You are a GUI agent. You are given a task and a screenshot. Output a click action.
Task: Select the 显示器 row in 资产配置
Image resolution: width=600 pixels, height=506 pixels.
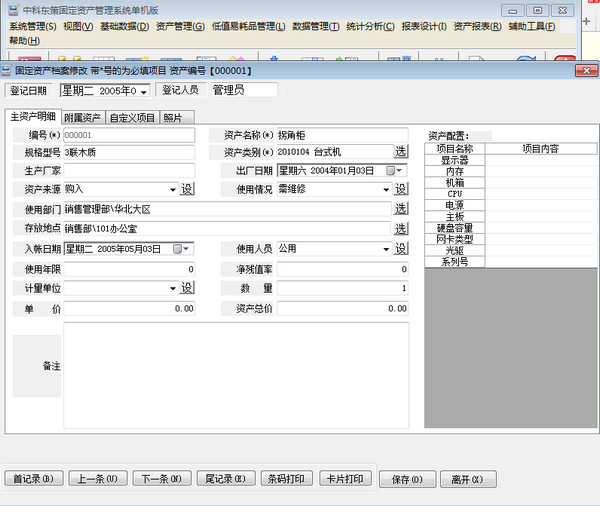510,160
